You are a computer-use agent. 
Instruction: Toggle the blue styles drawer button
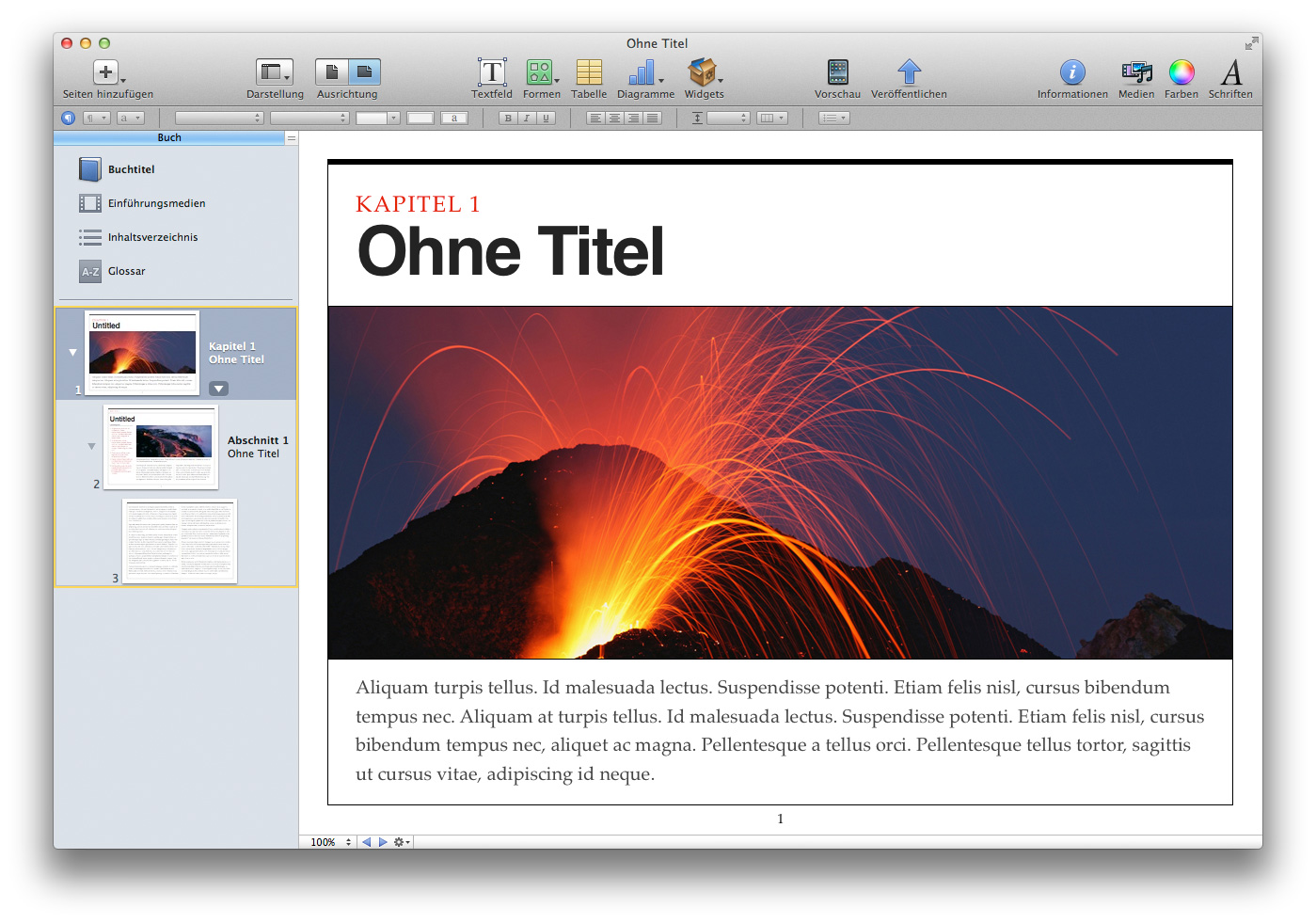[68, 118]
